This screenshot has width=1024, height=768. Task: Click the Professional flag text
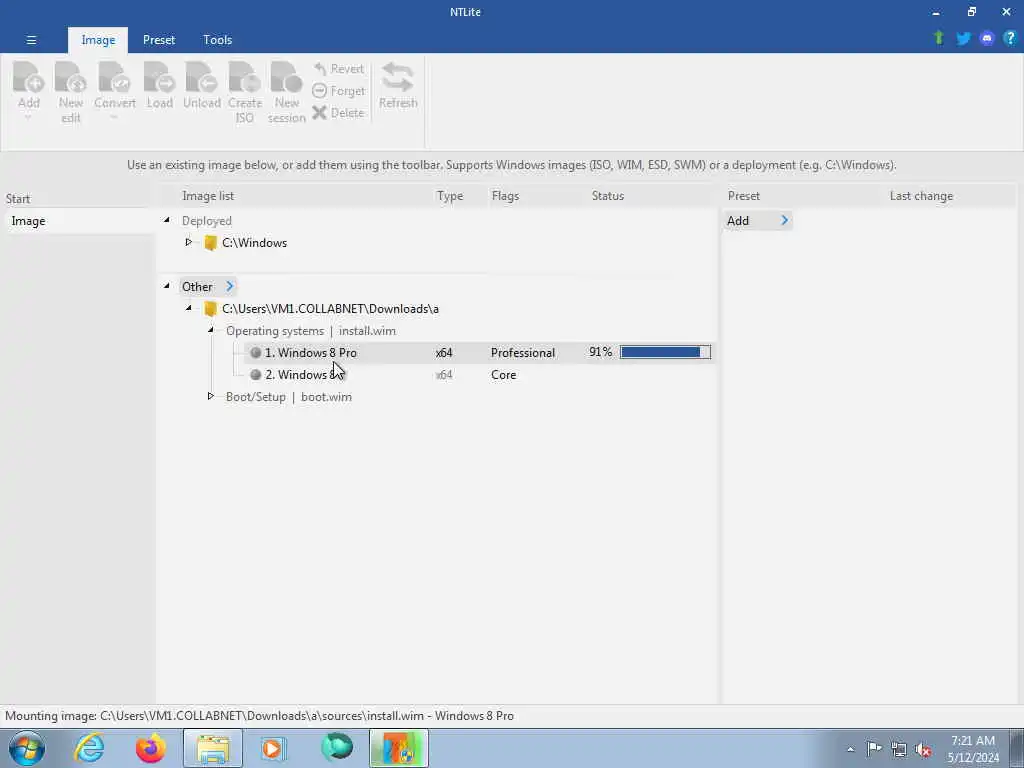tap(522, 353)
